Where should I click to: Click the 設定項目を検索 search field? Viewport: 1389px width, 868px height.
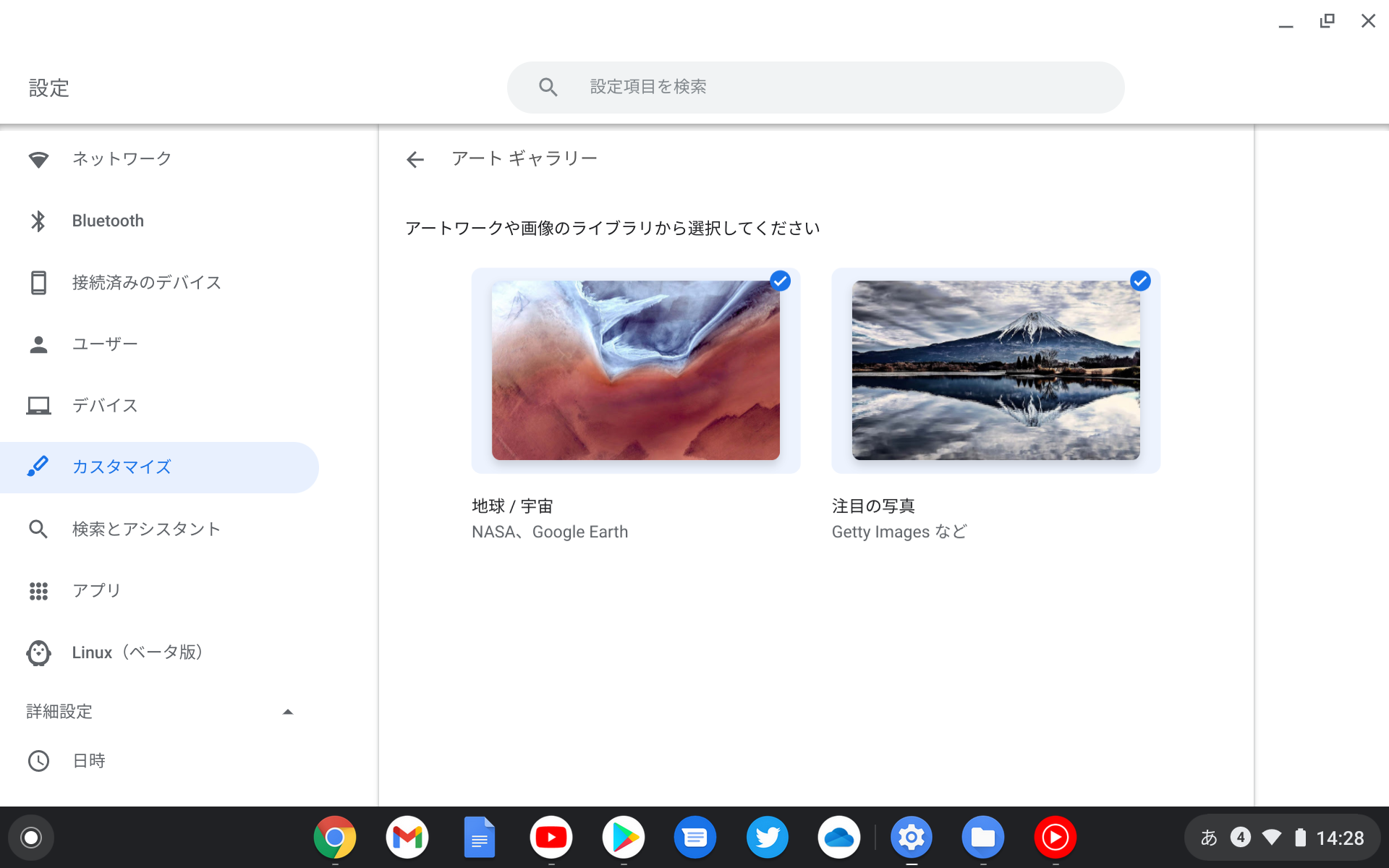(x=815, y=87)
